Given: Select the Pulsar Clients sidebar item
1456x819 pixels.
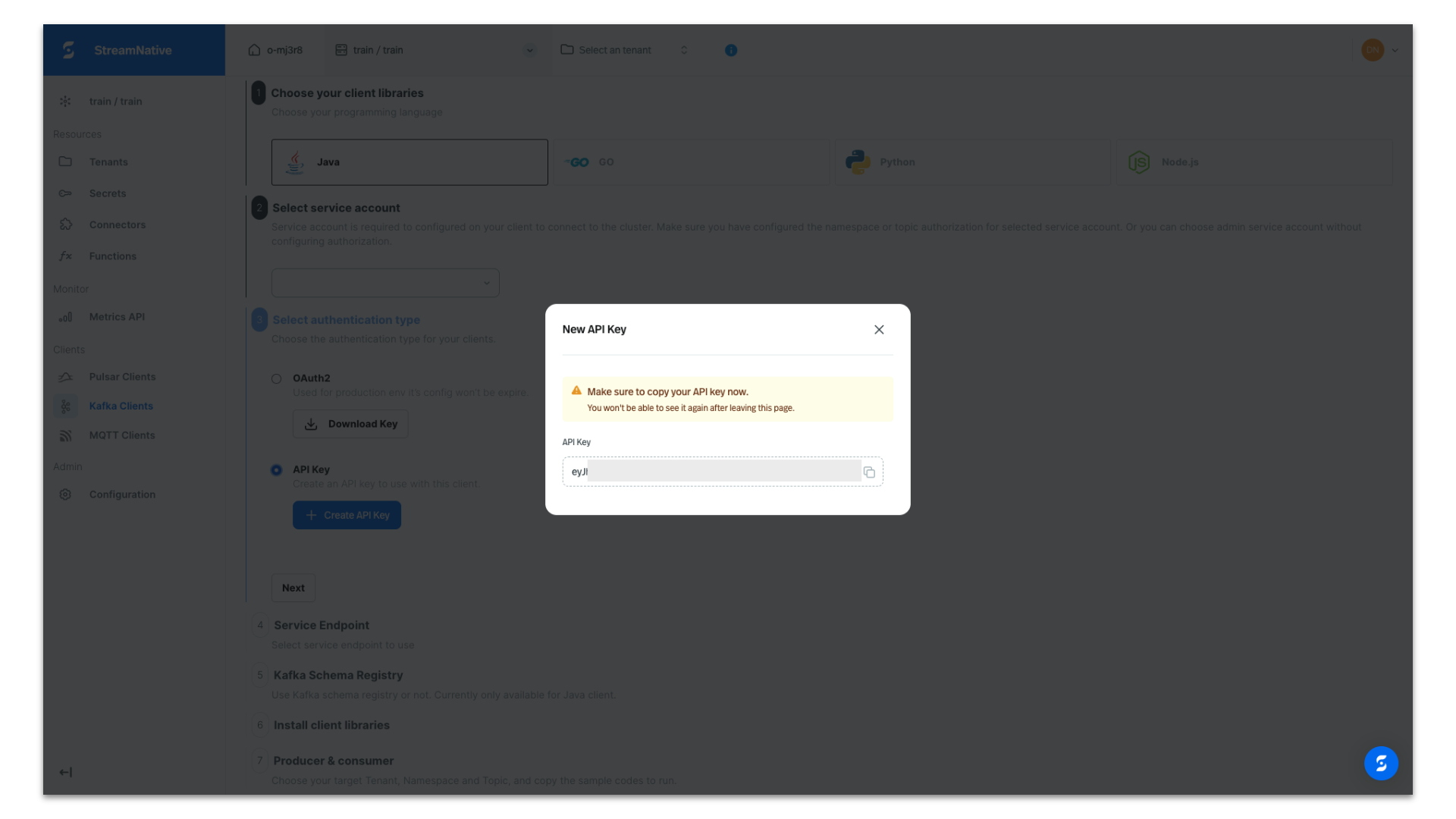Looking at the screenshot, I should click(x=121, y=376).
